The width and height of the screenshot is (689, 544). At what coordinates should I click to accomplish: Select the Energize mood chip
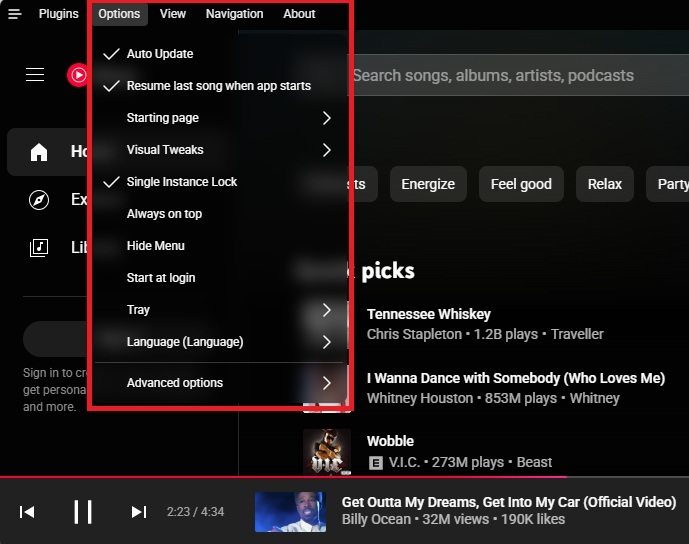(x=428, y=184)
